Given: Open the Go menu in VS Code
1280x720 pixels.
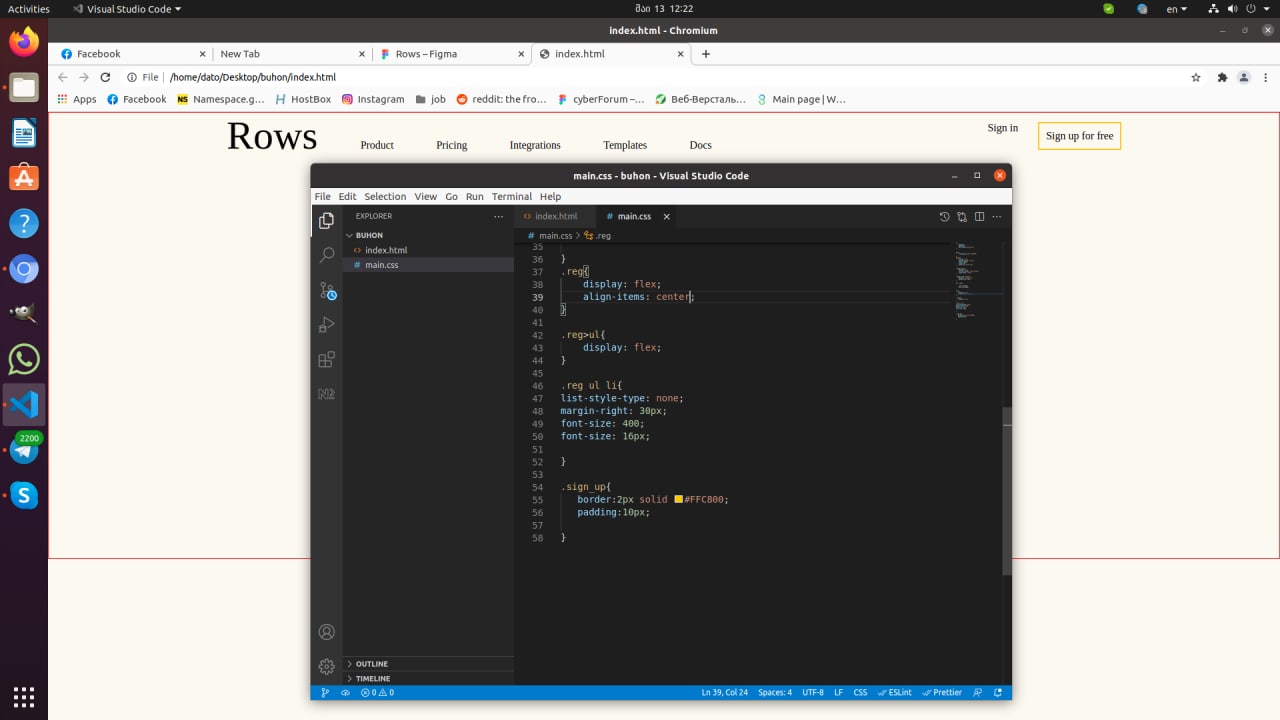Looking at the screenshot, I should point(451,196).
